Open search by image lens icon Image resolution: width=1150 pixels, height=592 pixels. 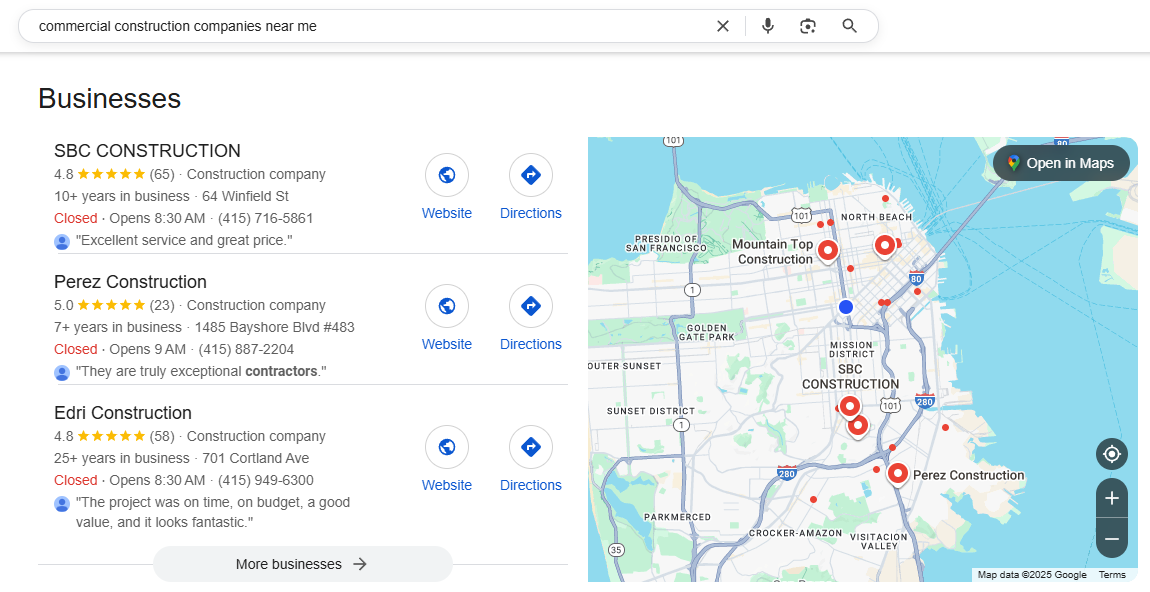tap(808, 26)
